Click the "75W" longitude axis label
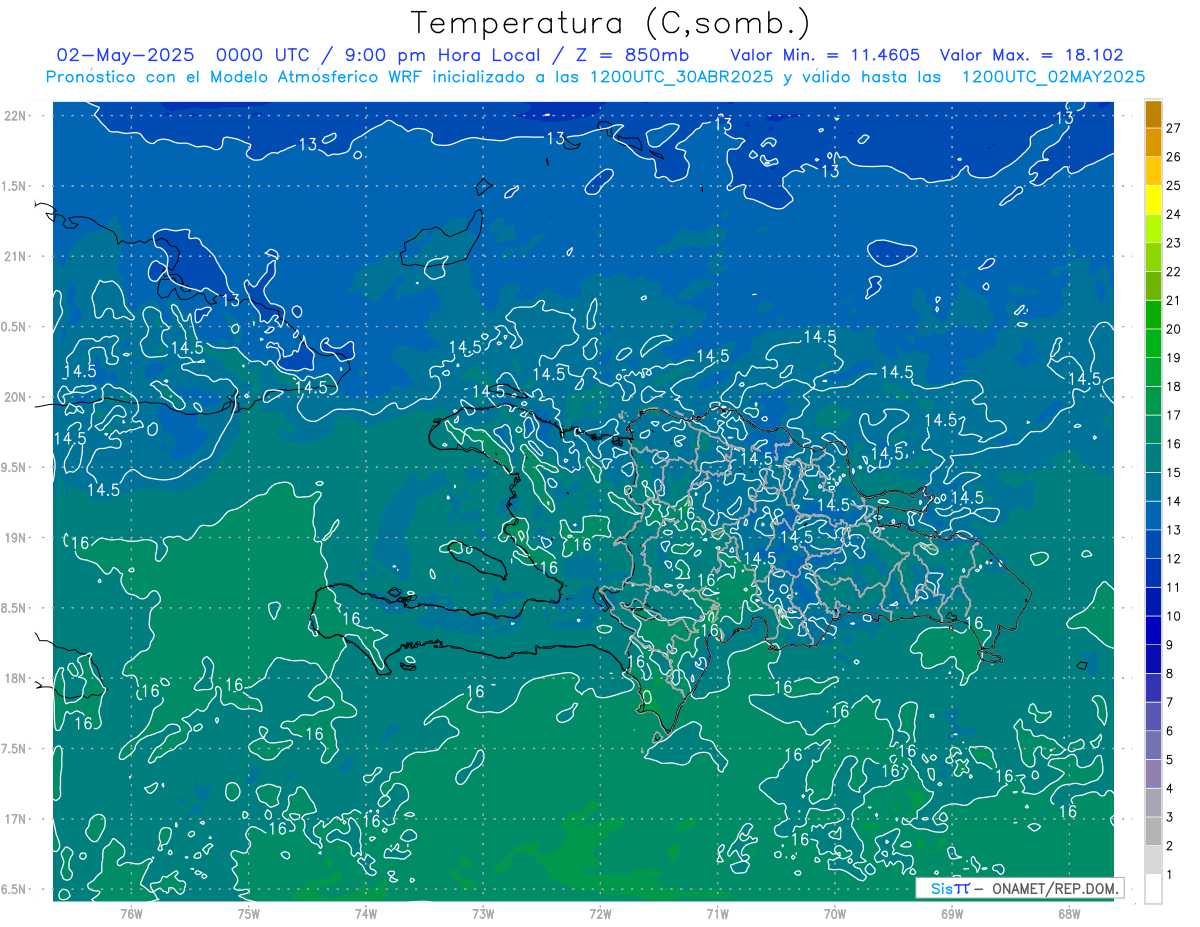This screenshot has height=927, width=1200. coord(249,913)
